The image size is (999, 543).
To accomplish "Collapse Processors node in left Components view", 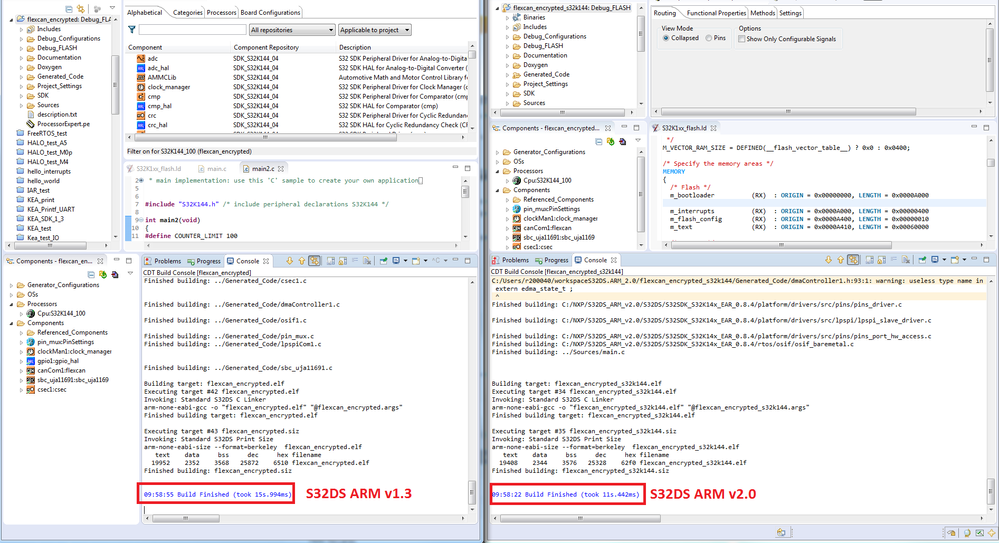I will (x=11, y=304).
